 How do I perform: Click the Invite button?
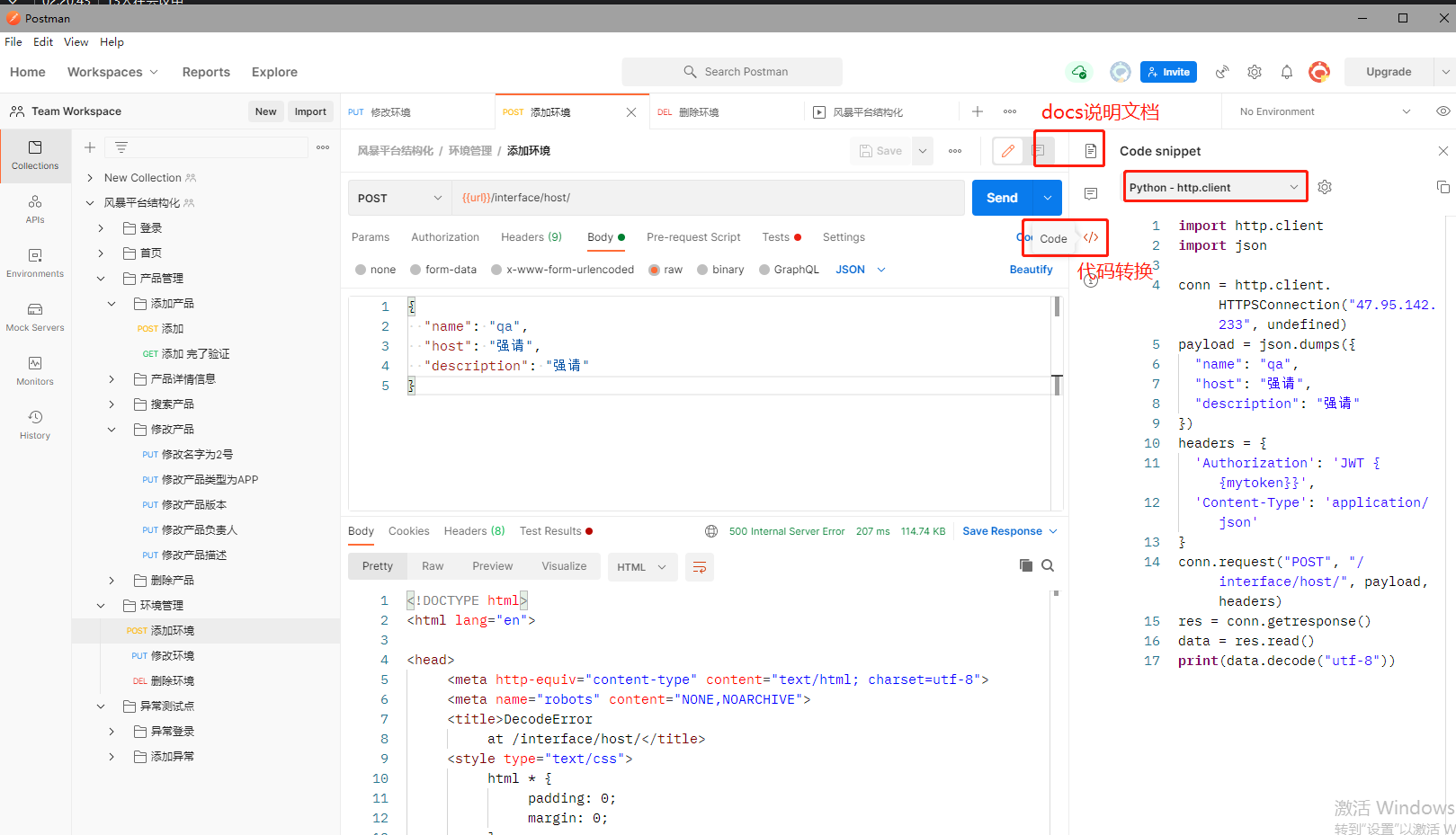tap(1168, 72)
